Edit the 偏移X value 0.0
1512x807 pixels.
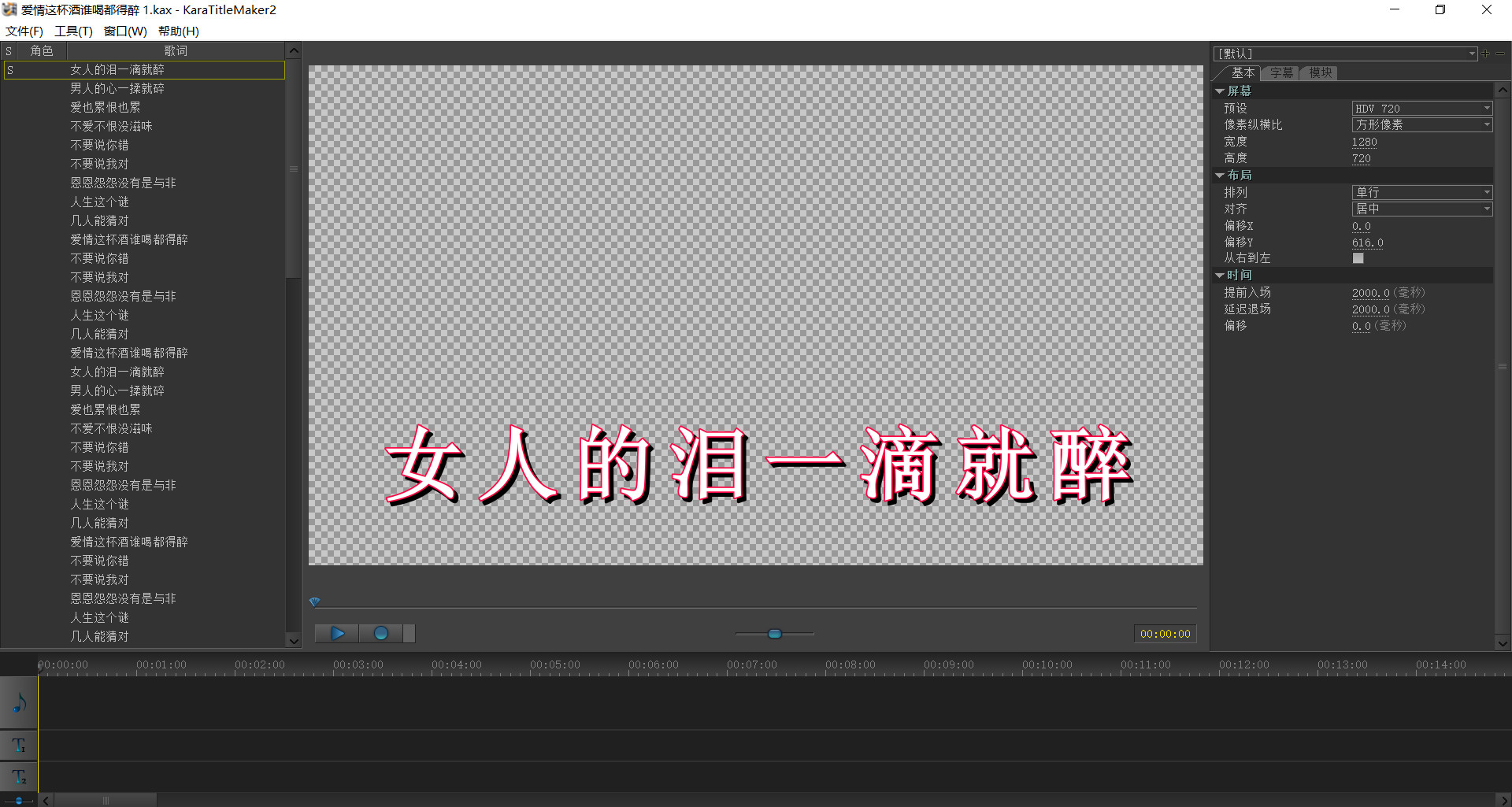click(x=1362, y=226)
